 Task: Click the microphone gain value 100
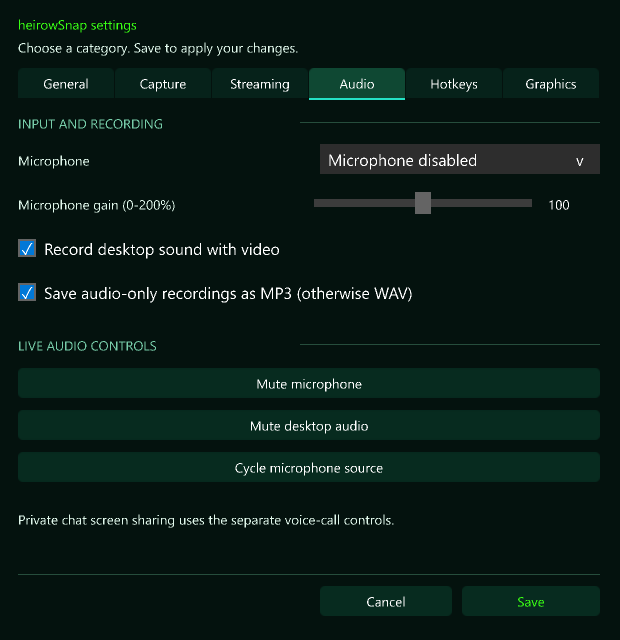559,205
